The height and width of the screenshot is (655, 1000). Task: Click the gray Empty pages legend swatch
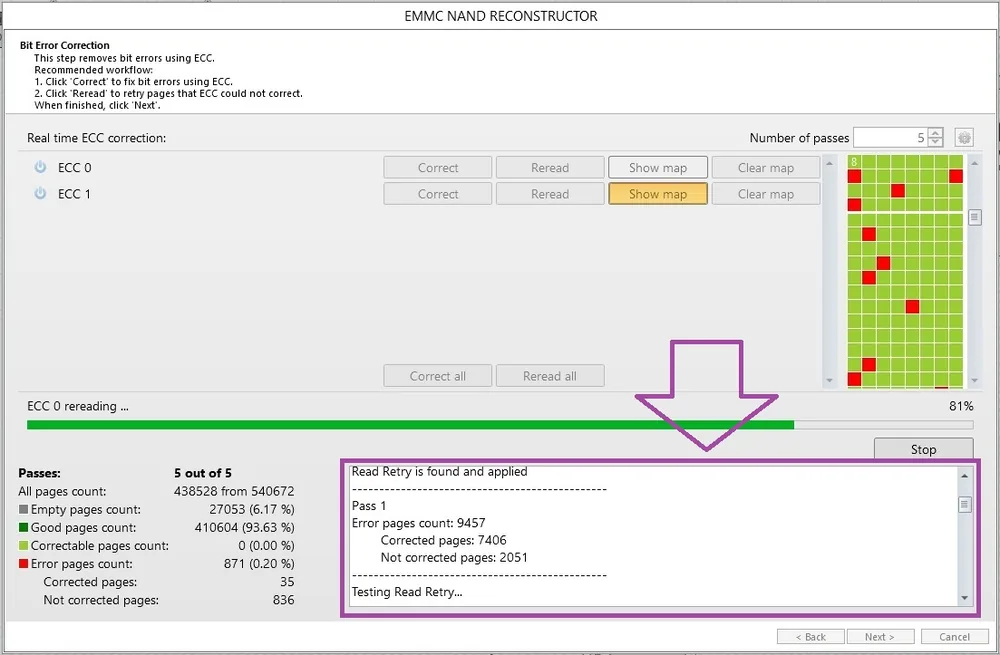point(24,510)
